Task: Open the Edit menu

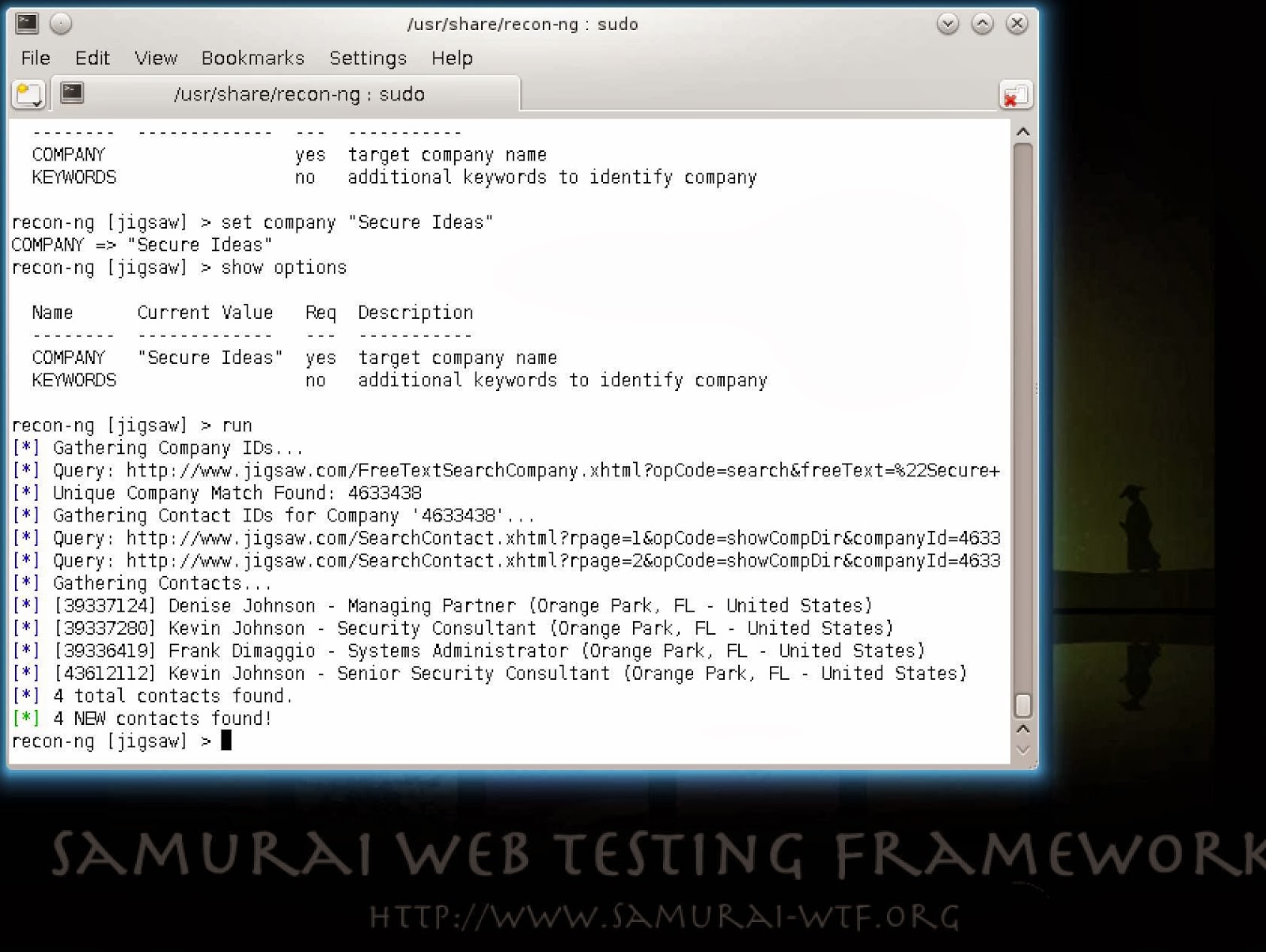Action: click(92, 58)
